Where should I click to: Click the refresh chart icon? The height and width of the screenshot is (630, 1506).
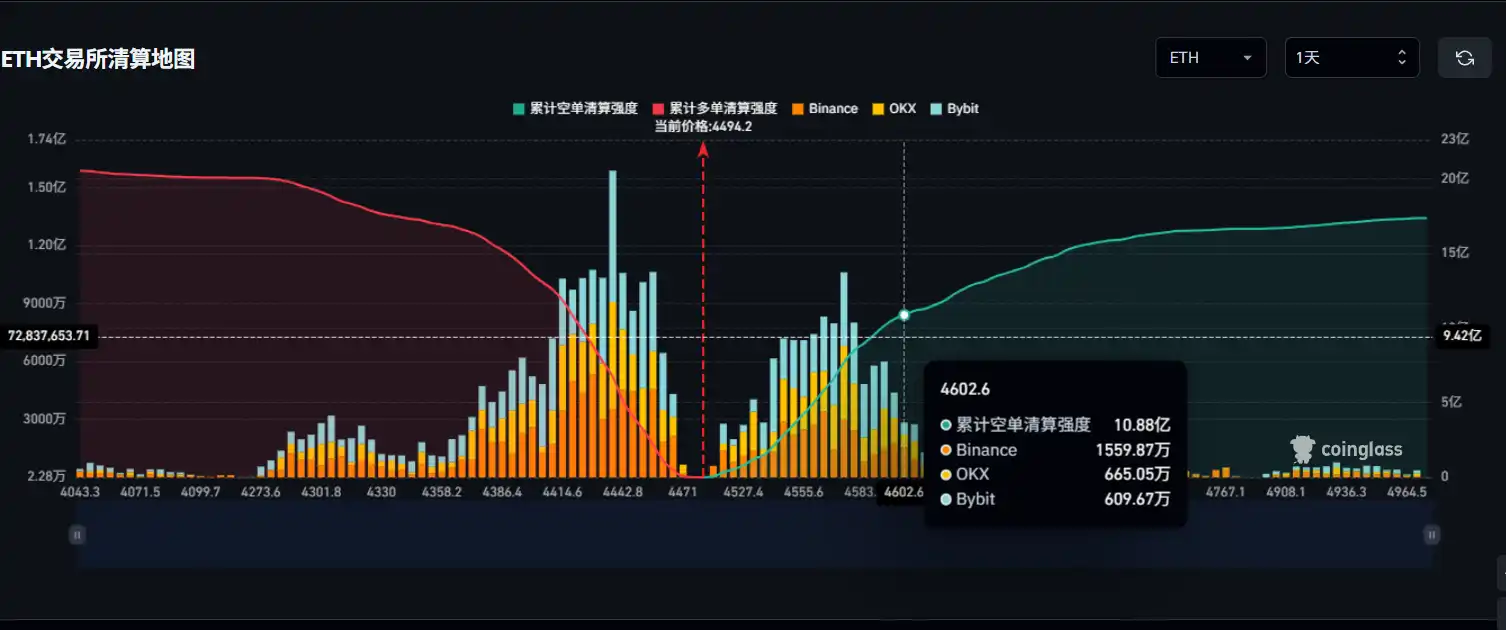[x=1464, y=57]
